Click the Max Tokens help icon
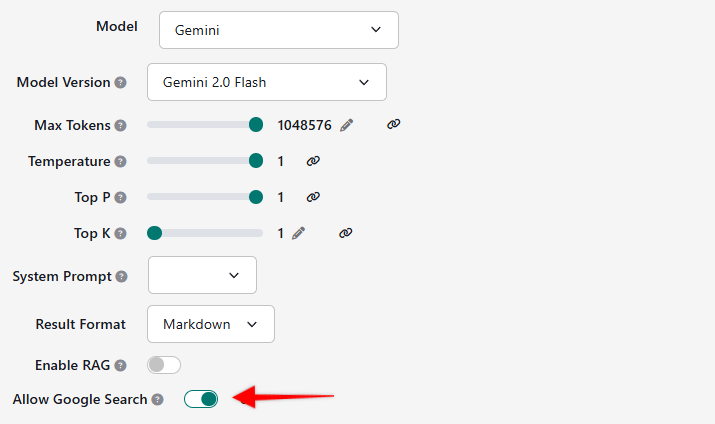The image size is (715, 424). (120, 126)
